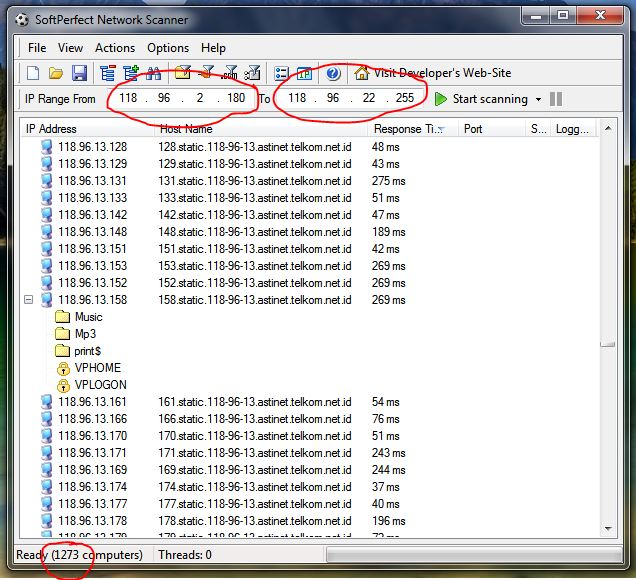The height and width of the screenshot is (580, 636).
Task: Toggle the shared folders filter icon
Action: (183, 73)
